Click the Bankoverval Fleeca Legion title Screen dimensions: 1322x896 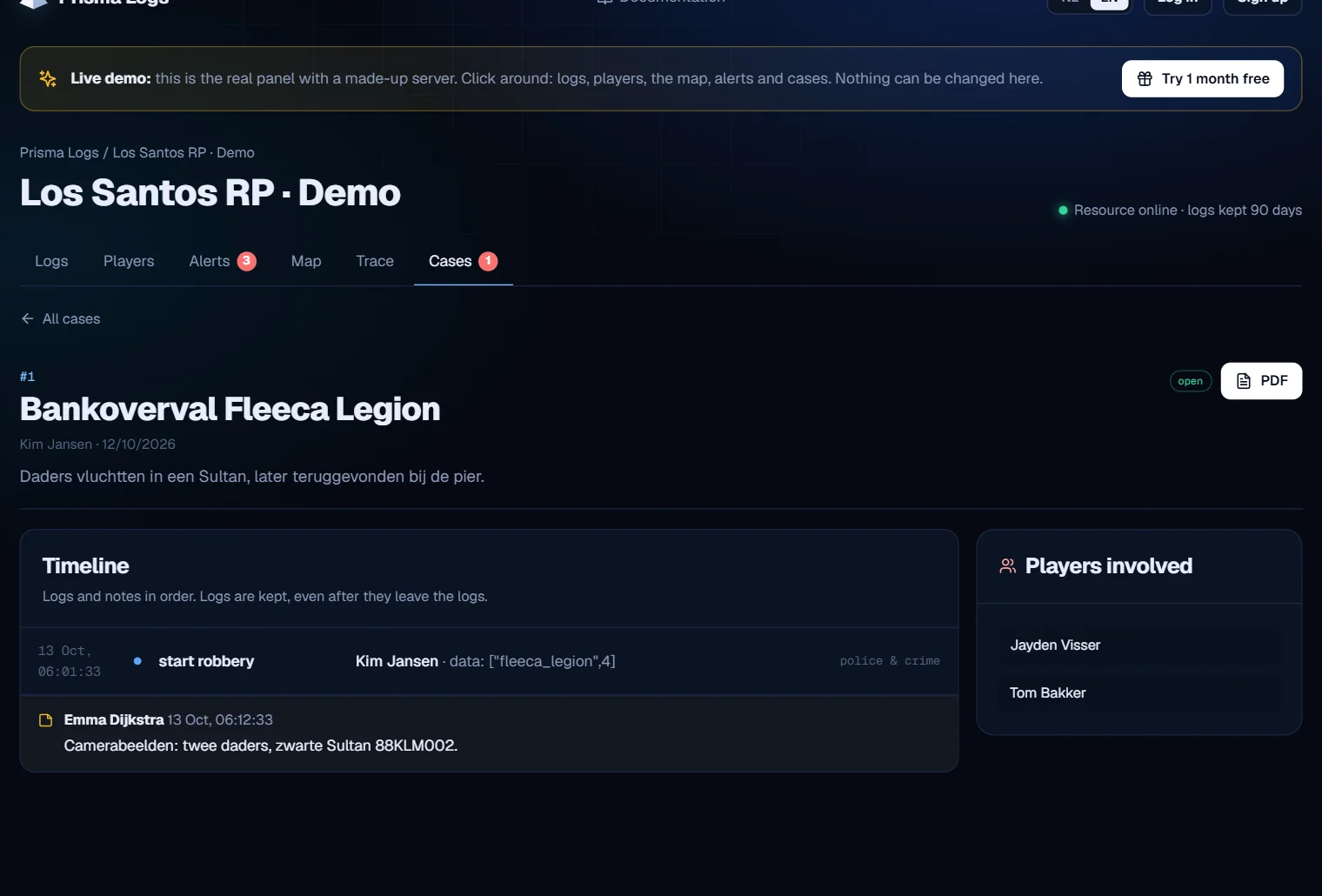(230, 409)
